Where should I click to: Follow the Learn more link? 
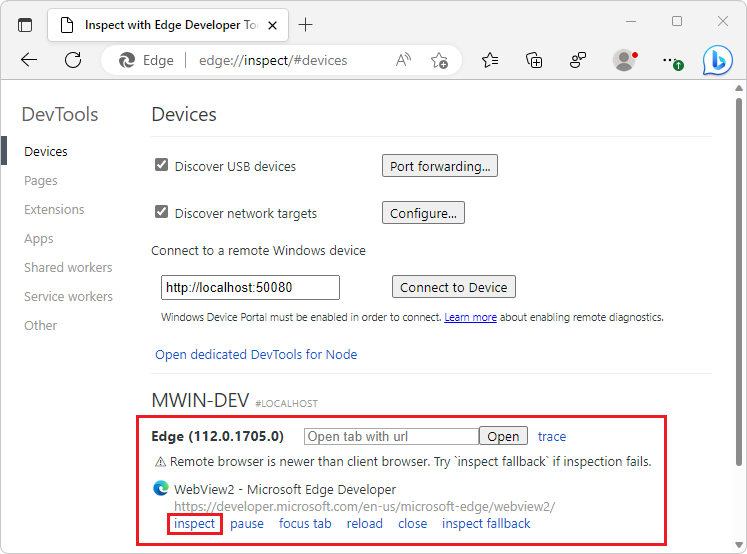tap(470, 317)
